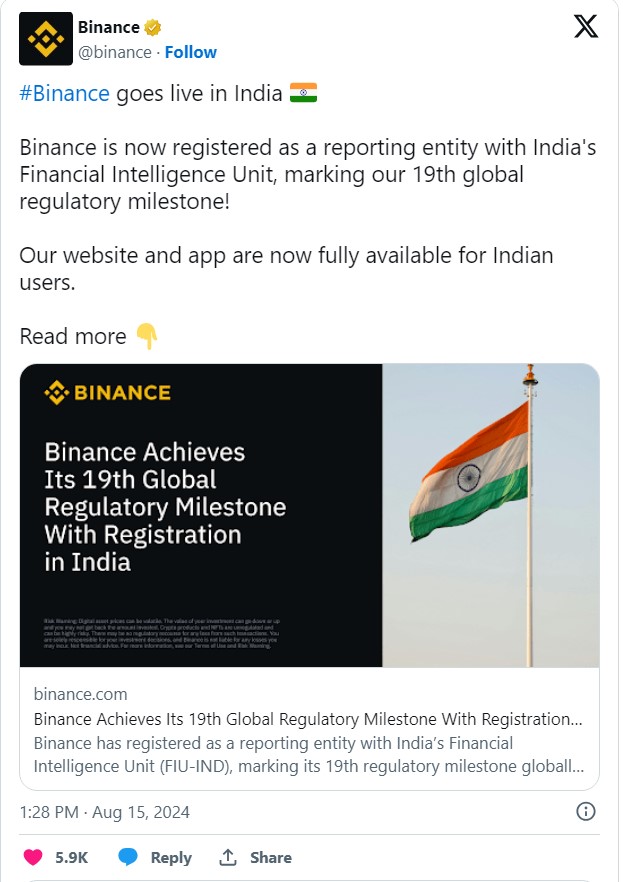Open the #Binance hashtag link
The image size is (623, 882).
[64, 93]
